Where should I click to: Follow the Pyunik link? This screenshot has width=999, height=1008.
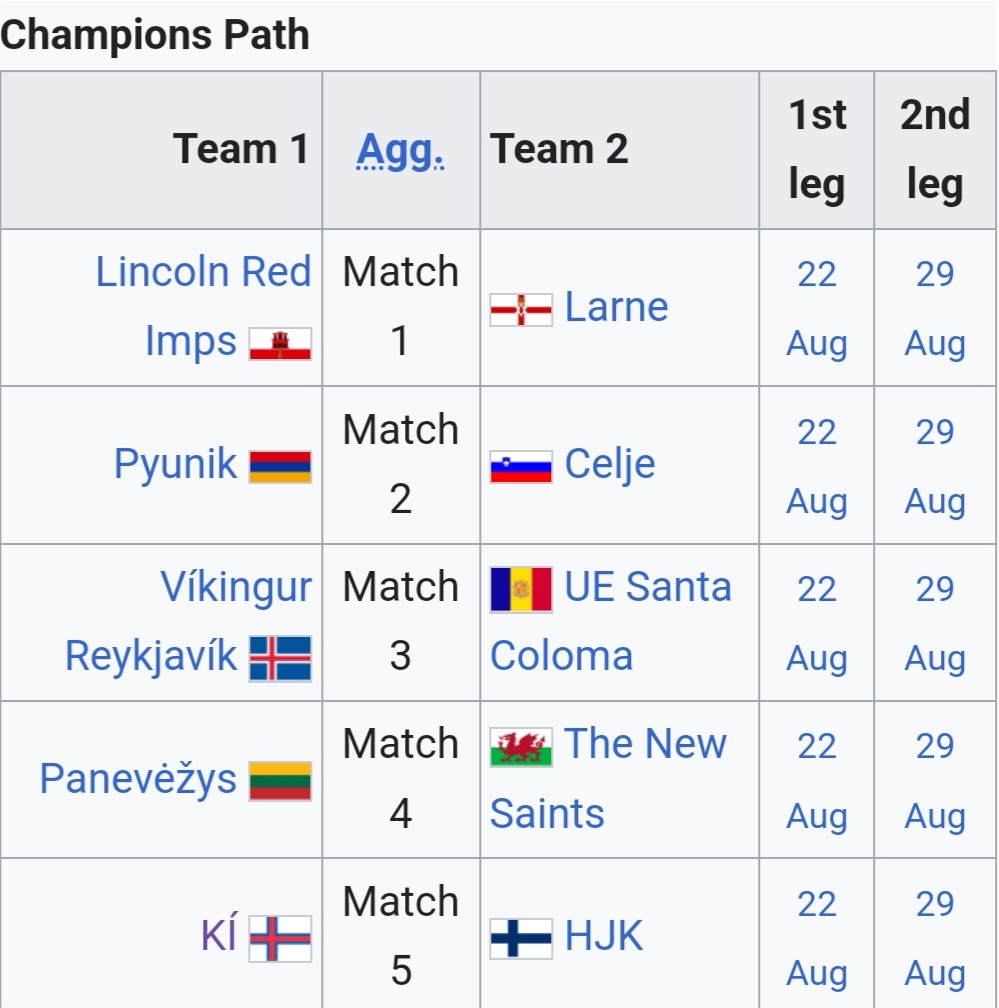[x=176, y=464]
